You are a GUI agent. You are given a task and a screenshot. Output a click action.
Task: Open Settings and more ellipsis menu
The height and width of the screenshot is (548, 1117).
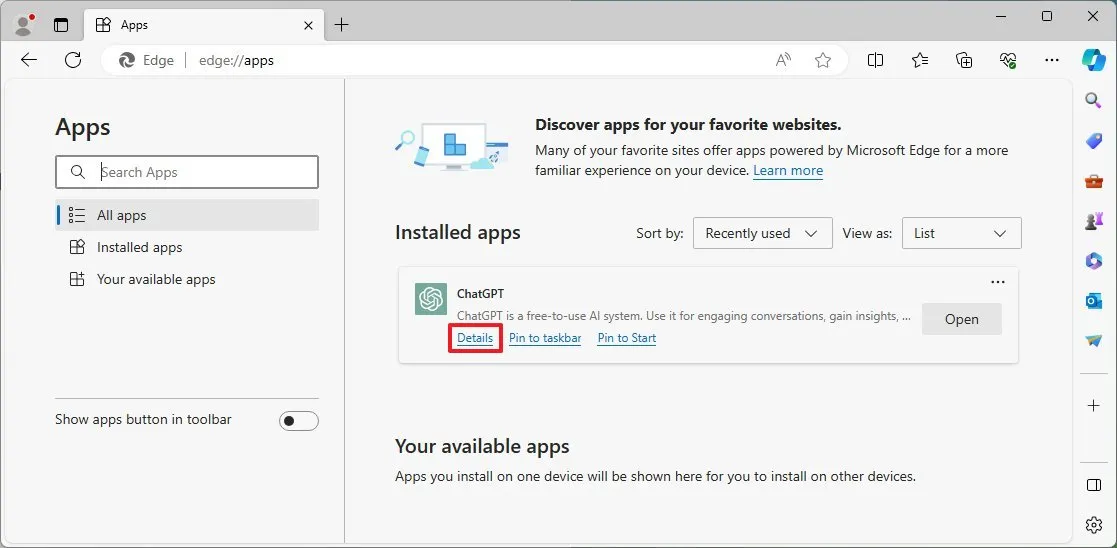point(1052,61)
